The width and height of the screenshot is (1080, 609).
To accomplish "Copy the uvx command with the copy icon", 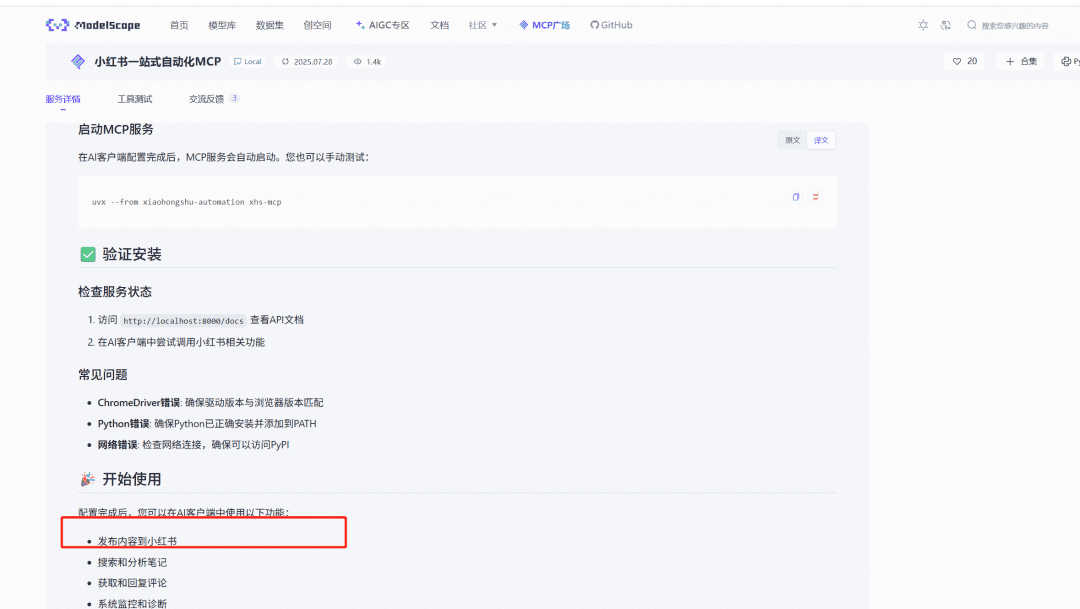I will coord(796,197).
